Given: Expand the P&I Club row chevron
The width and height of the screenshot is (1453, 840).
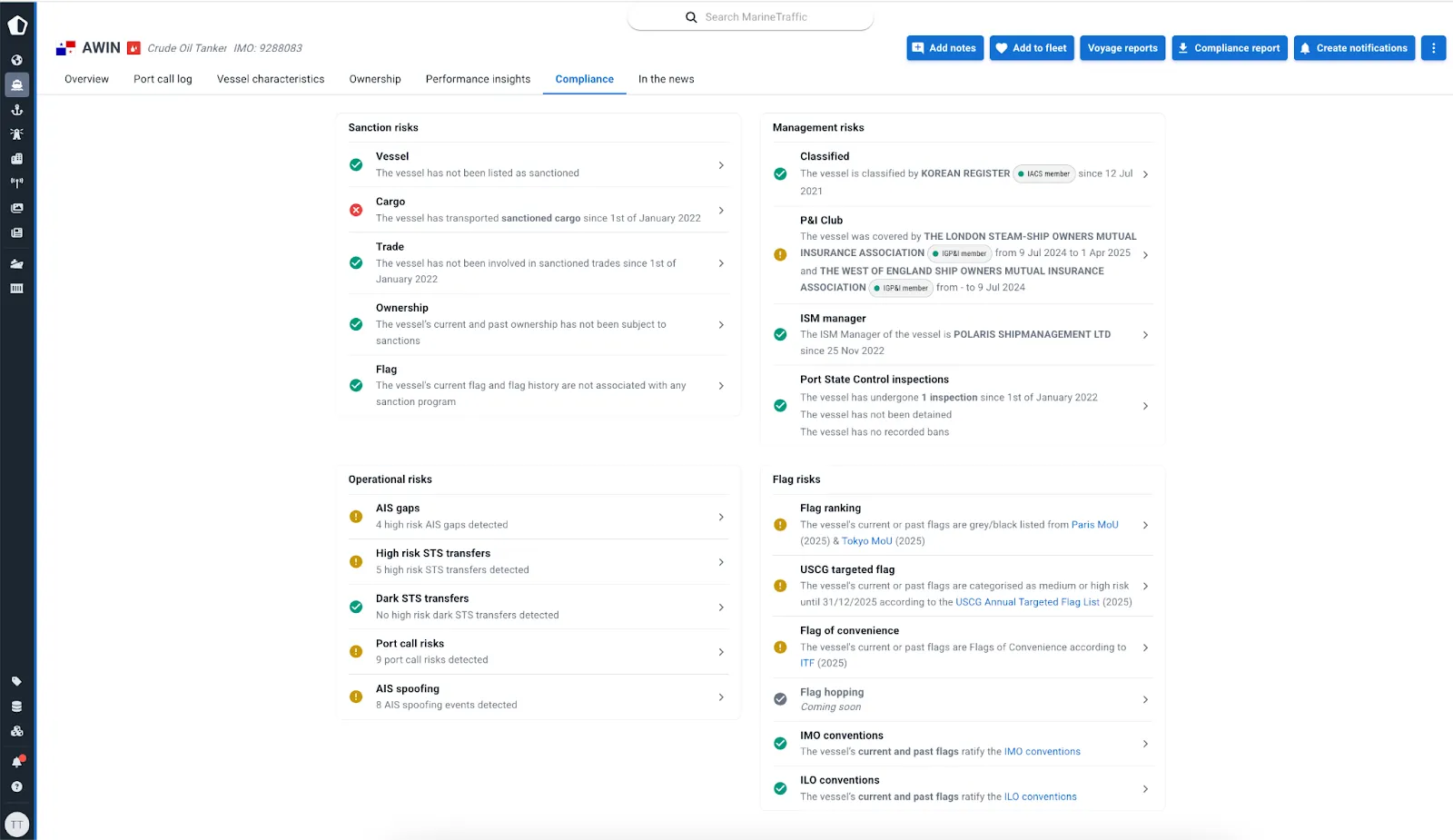Looking at the screenshot, I should 1145,255.
